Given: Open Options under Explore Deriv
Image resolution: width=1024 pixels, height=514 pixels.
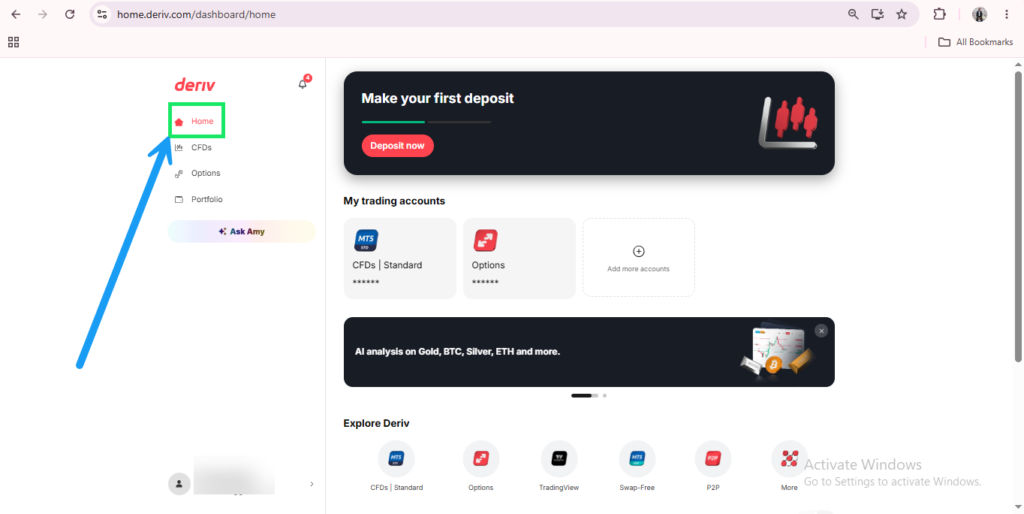Looking at the screenshot, I should [481, 466].
